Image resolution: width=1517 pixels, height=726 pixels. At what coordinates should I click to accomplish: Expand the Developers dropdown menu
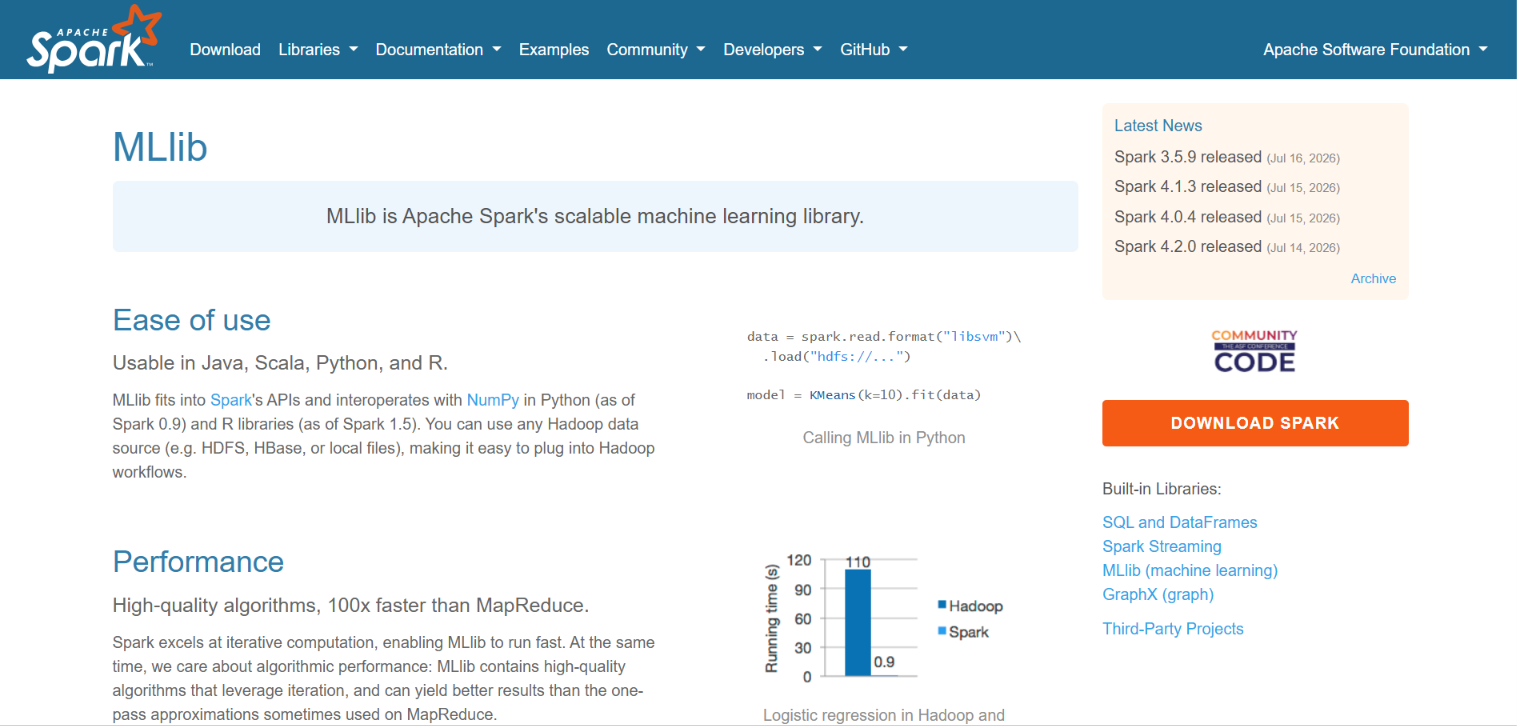(x=772, y=50)
